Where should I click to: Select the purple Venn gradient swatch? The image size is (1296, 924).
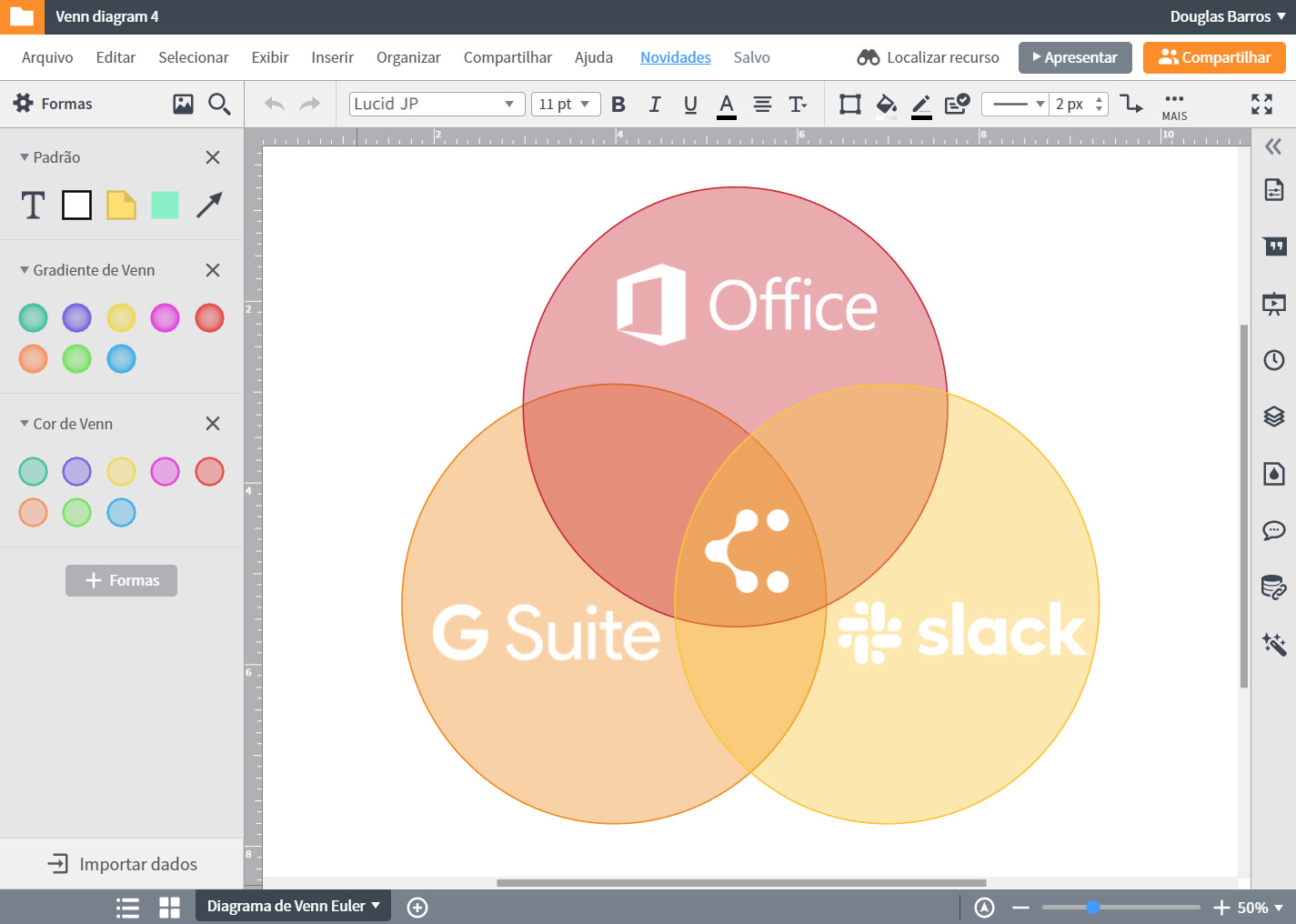[x=76, y=317]
